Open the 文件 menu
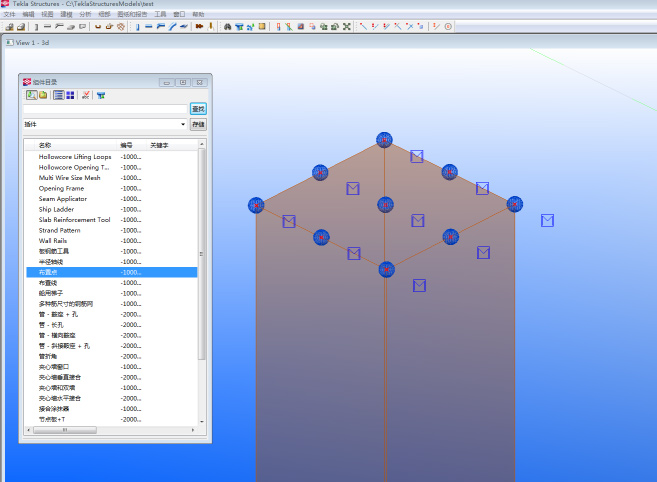657x482 pixels. pyautogui.click(x=9, y=15)
